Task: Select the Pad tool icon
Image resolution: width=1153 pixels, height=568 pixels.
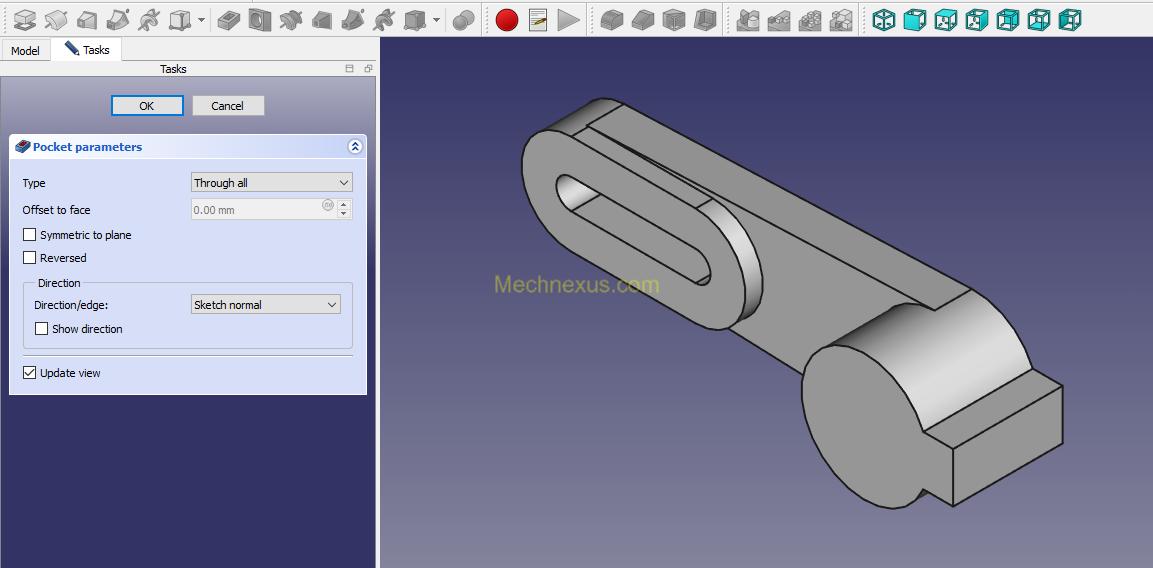Action: tap(25, 20)
